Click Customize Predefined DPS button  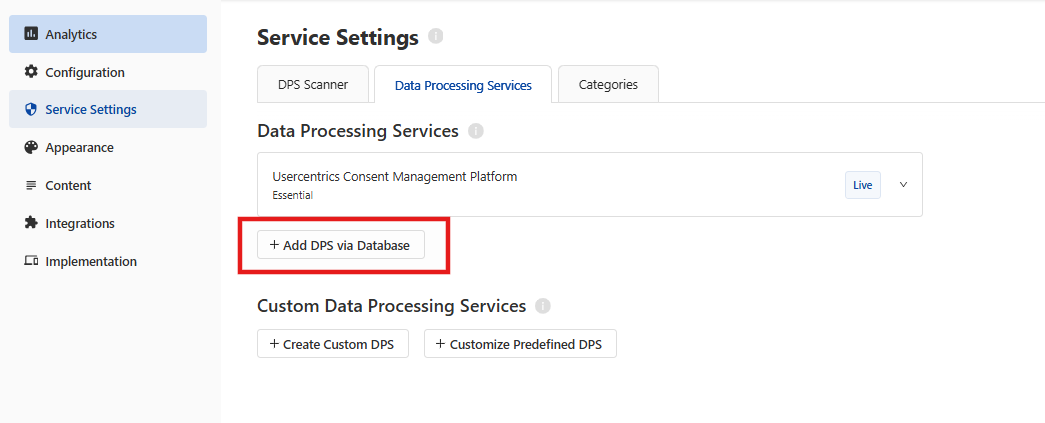click(x=521, y=344)
